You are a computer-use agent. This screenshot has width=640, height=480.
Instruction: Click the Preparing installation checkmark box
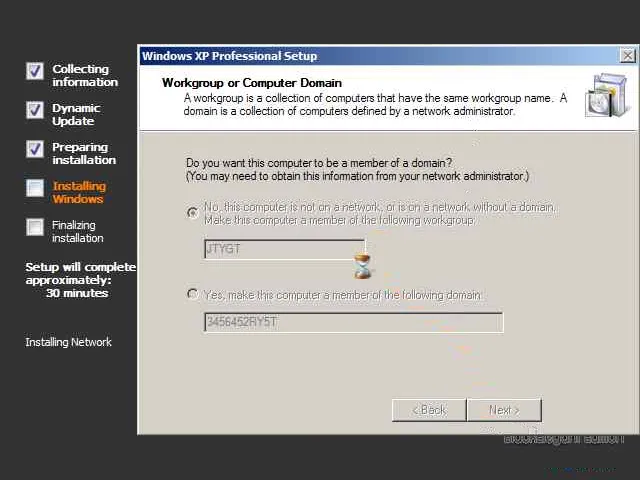pos(35,149)
